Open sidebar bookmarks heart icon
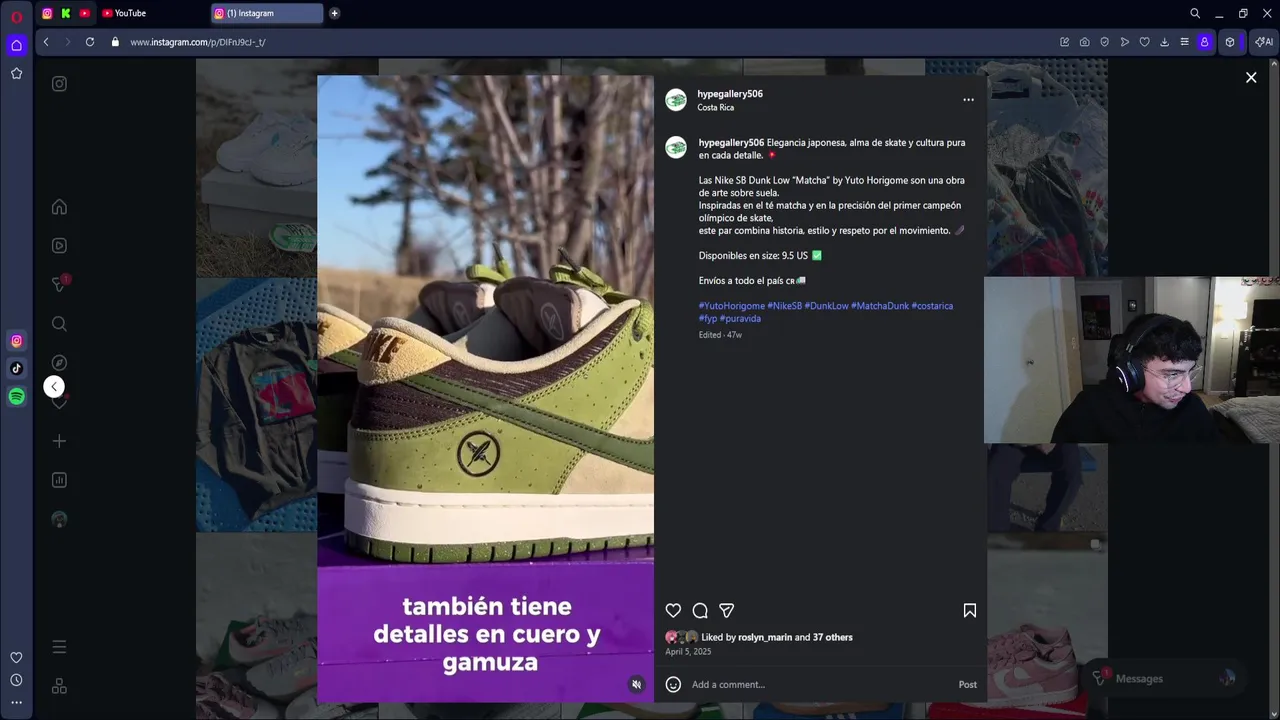This screenshot has width=1280, height=720. pos(16,657)
